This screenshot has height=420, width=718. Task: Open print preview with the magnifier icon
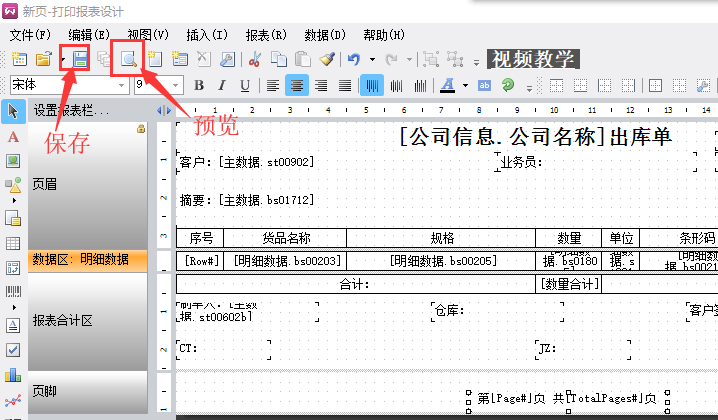click(128, 60)
